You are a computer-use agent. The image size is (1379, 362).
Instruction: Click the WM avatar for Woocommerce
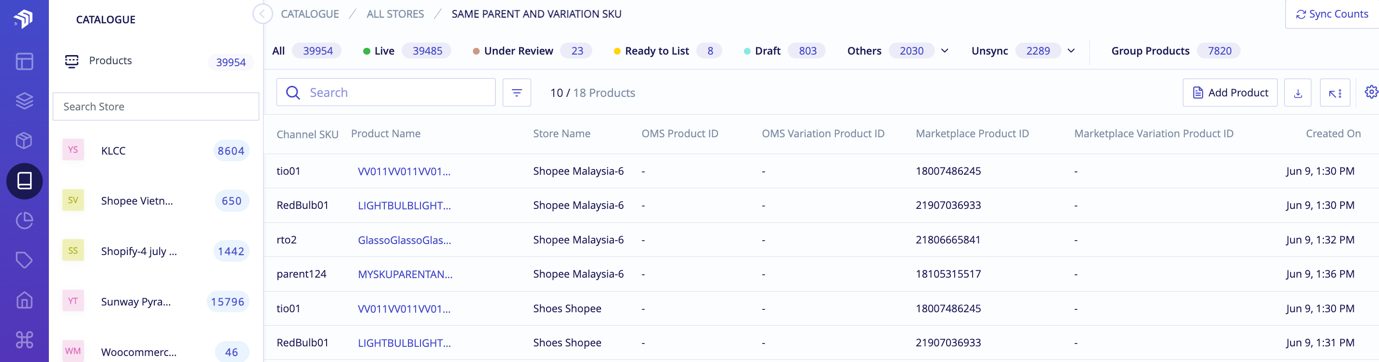[x=73, y=351]
